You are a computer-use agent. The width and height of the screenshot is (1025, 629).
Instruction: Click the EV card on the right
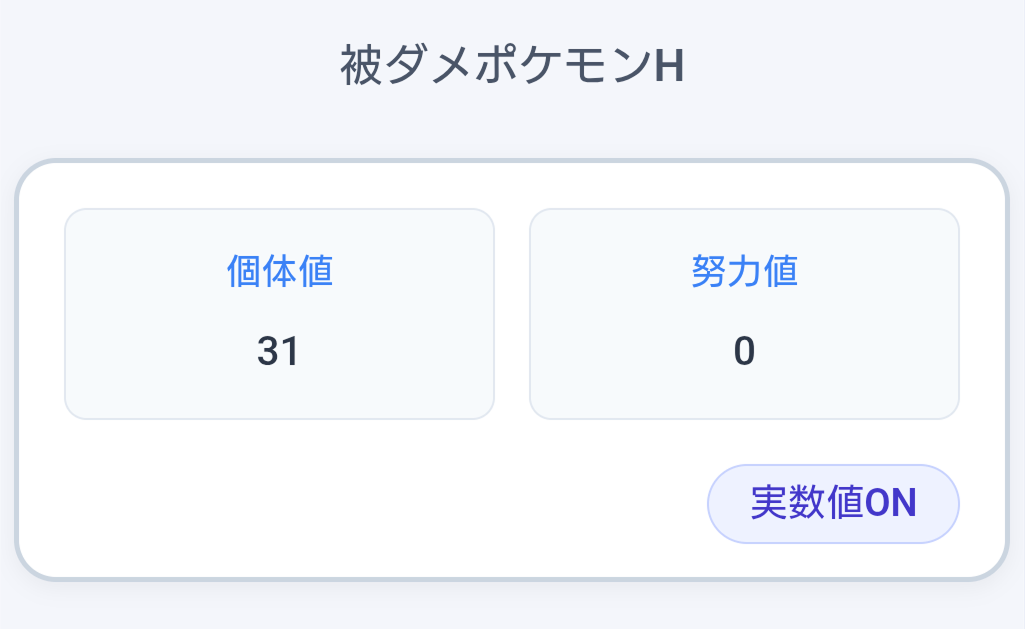pyautogui.click(x=744, y=313)
